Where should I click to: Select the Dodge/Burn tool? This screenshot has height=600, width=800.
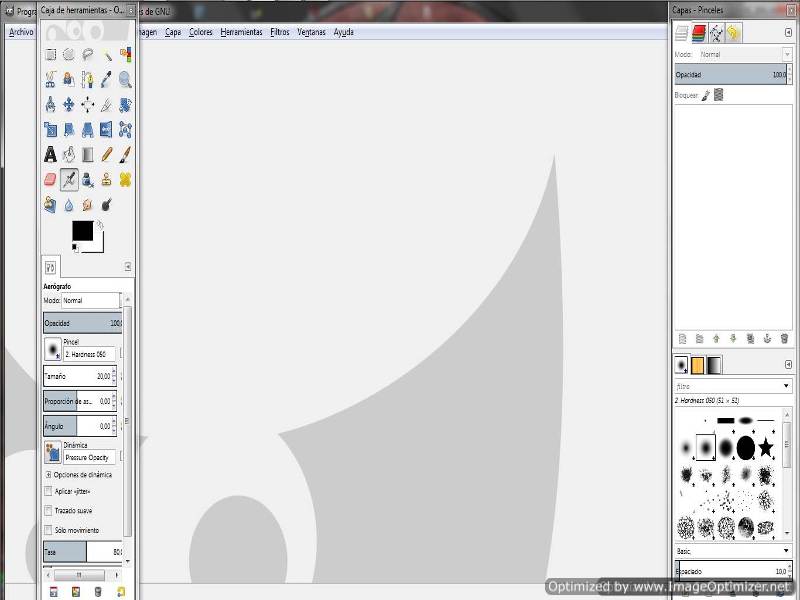(x=107, y=205)
